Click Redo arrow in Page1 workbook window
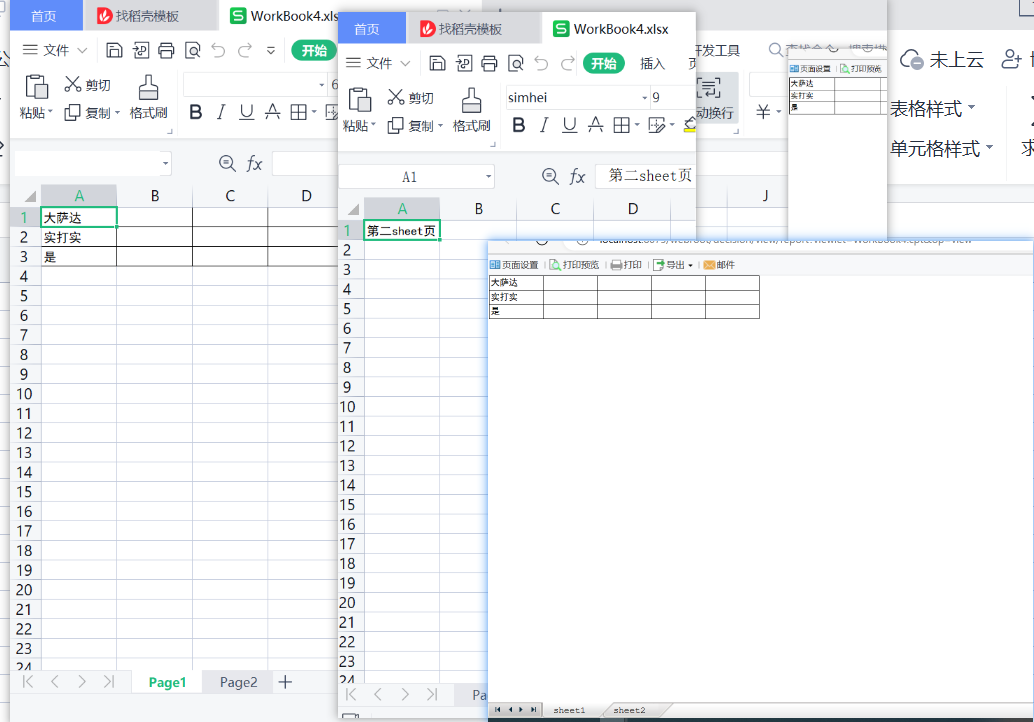 245,50
